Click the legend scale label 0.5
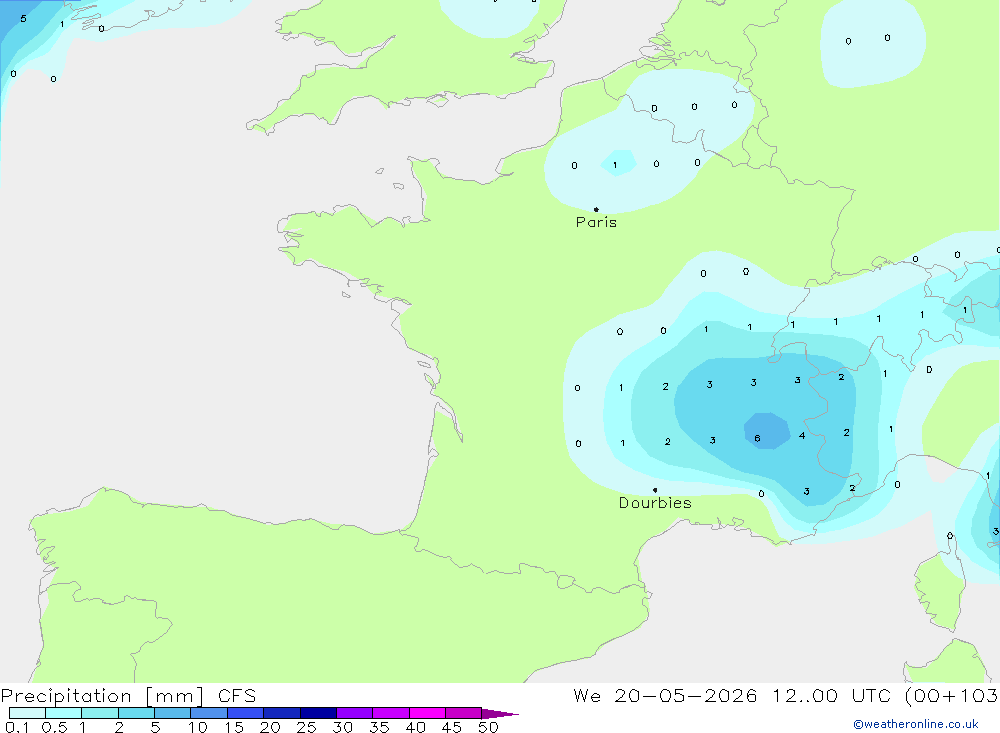This screenshot has height=733, width=1000. (x=54, y=727)
